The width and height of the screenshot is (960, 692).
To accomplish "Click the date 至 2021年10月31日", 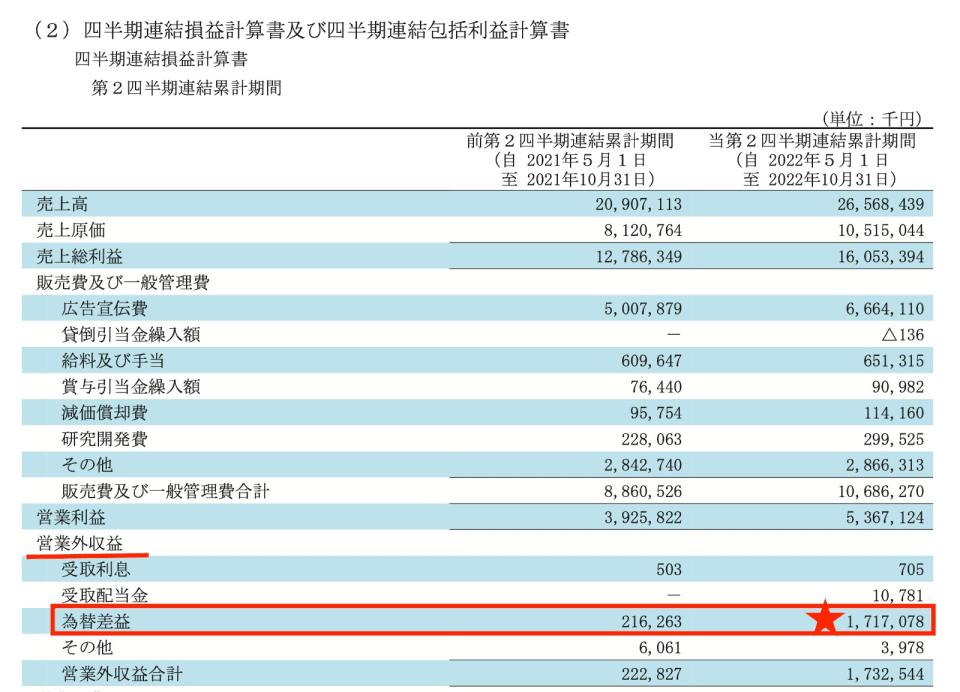I will [x=578, y=179].
